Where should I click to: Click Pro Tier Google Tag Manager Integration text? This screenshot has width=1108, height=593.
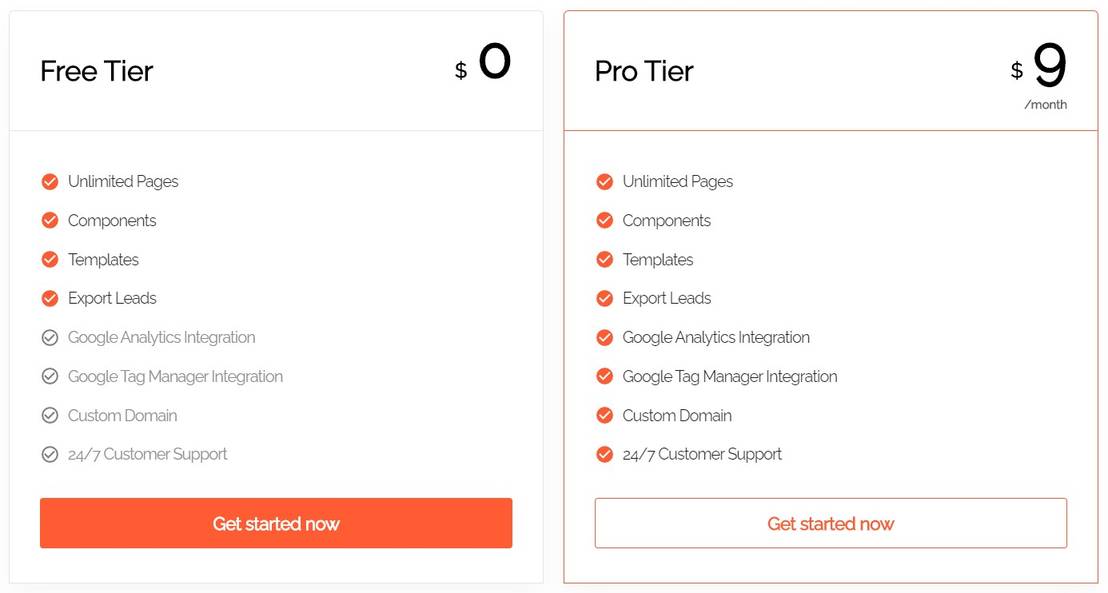coord(730,376)
